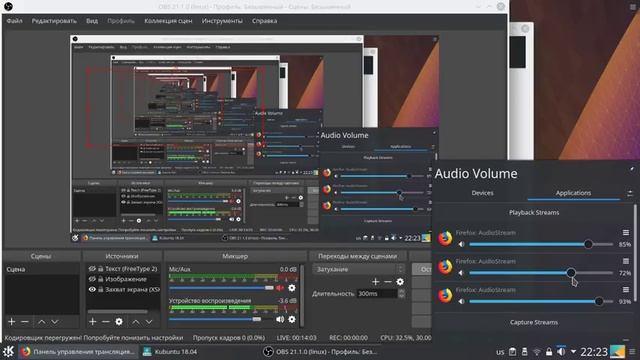Viewport: 640px width, 360px height.
Task: Toggle lock on Текст (FreeType 2) source
Action: point(100,269)
